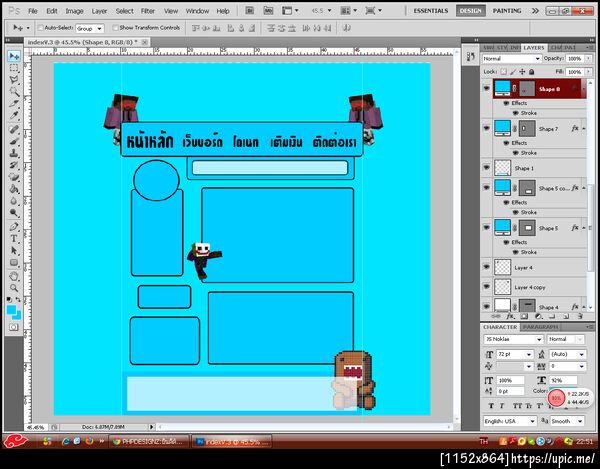Swap foreground and background colors icon
The image size is (600, 469).
(18, 299)
